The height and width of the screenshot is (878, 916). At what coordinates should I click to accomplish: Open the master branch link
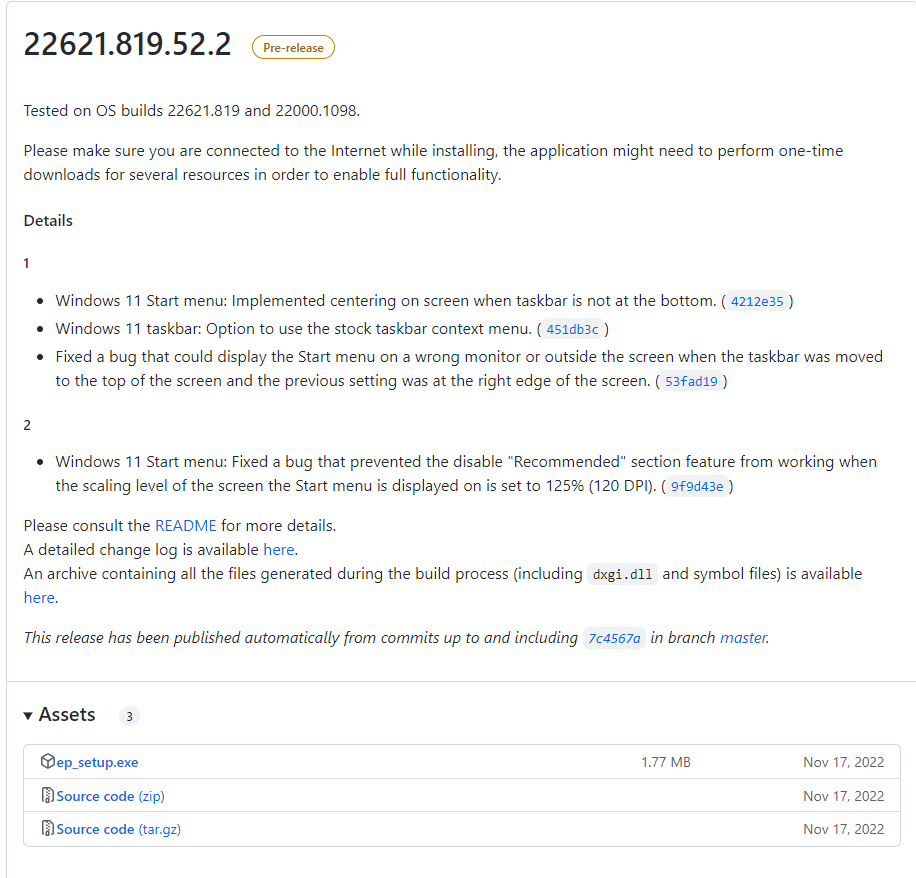click(x=743, y=637)
